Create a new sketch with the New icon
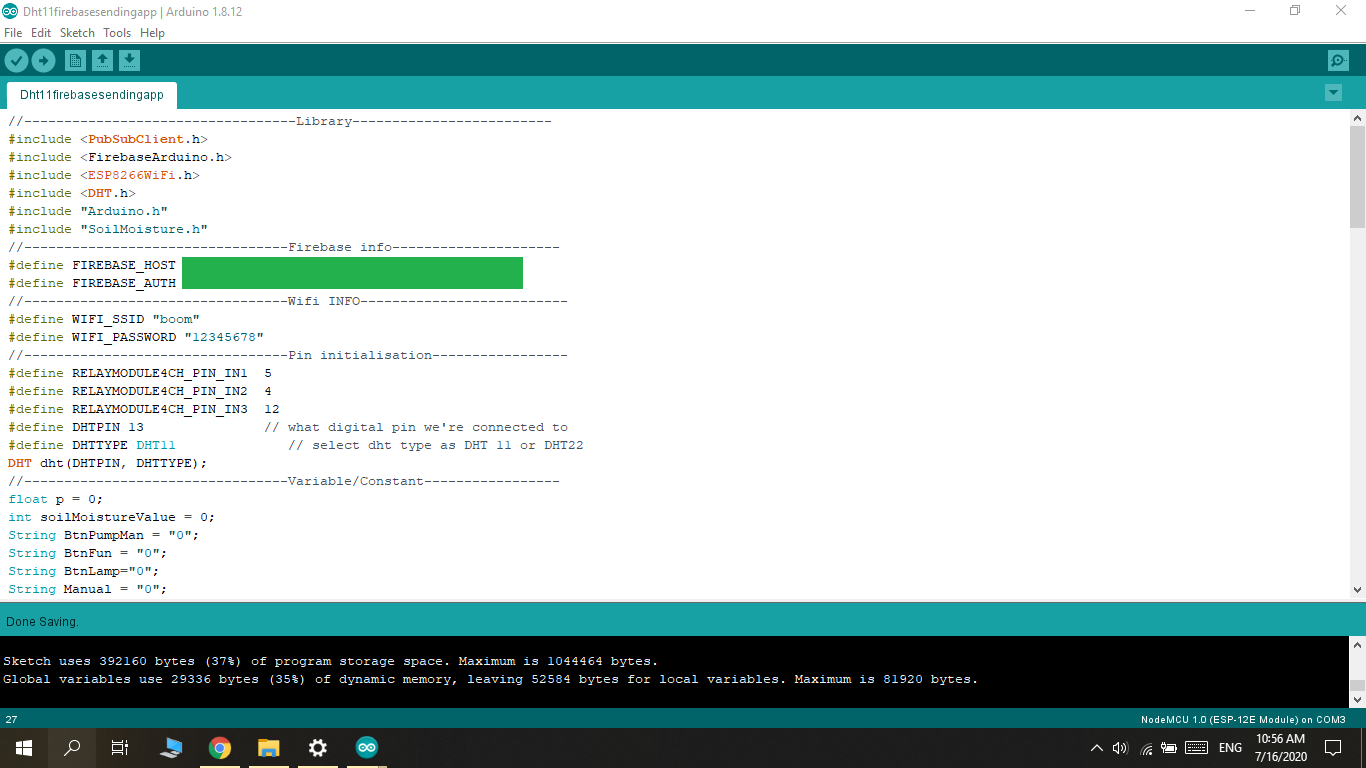The height and width of the screenshot is (768, 1366). pos(75,60)
